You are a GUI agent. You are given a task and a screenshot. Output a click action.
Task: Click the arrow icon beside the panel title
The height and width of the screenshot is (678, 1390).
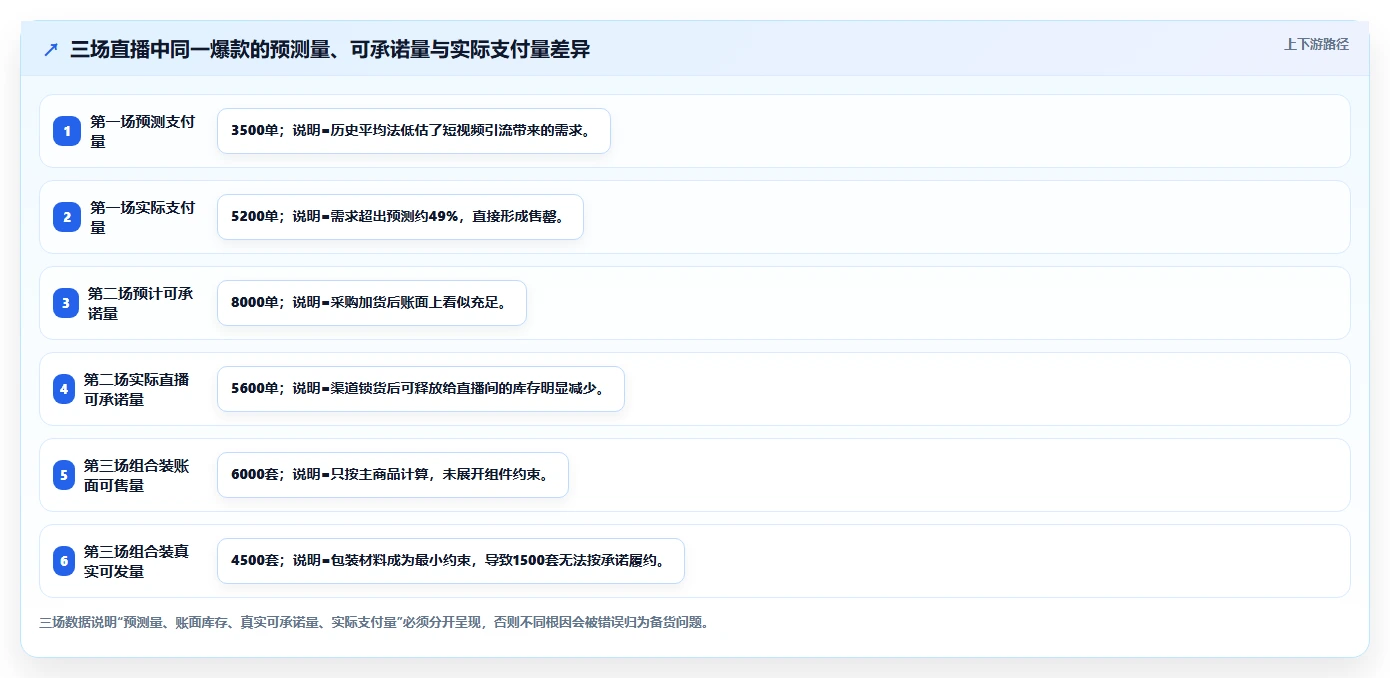(51, 49)
